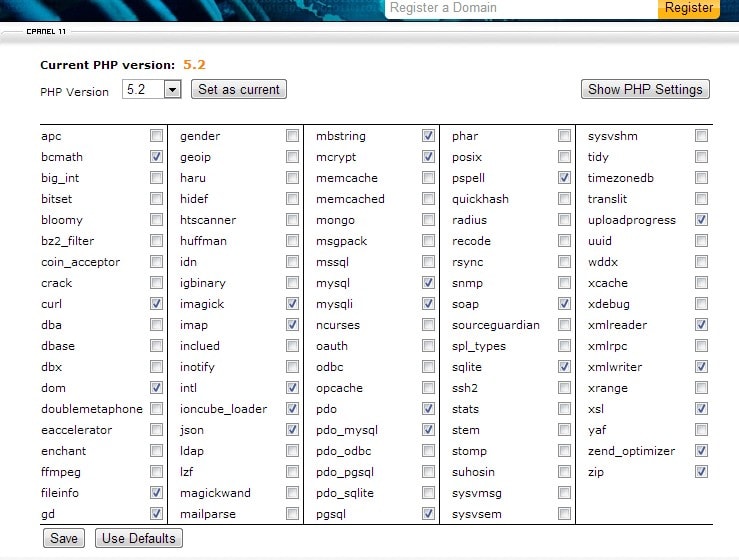The width and height of the screenshot is (739, 560).
Task: Uncheck the ioncube_loader checkbox
Action: (x=292, y=409)
